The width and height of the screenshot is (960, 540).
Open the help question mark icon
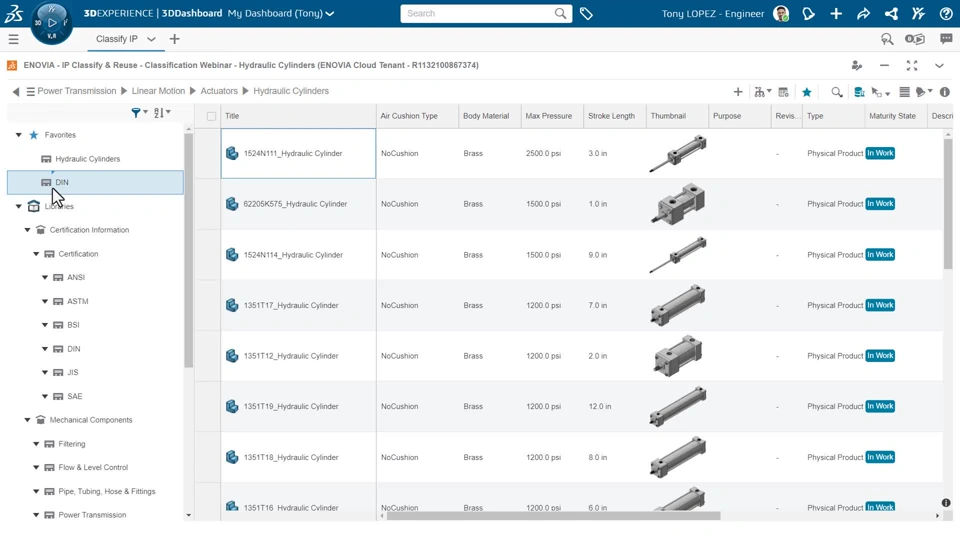coord(945,14)
